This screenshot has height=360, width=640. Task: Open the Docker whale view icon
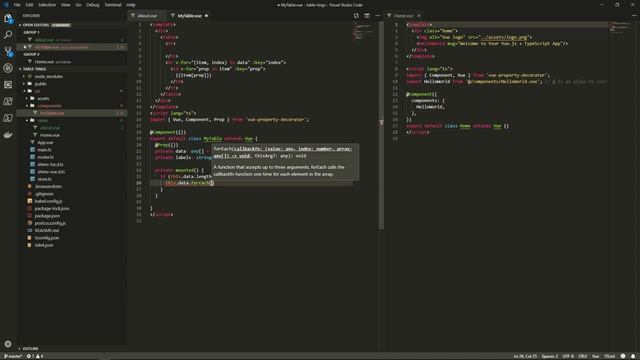click(8, 135)
